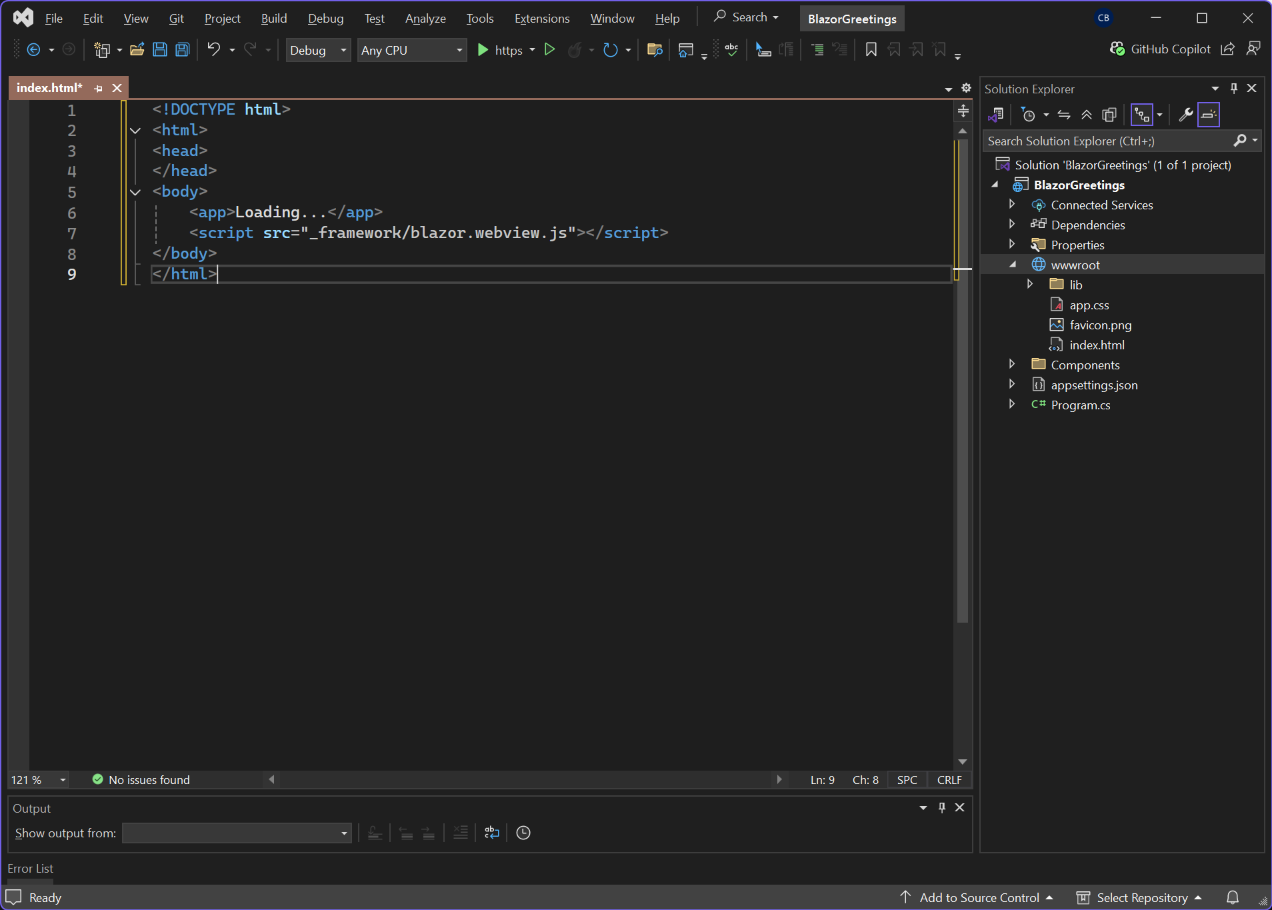This screenshot has height=910, width=1272.
Task: Expand the Components folder node
Action: [1012, 365]
